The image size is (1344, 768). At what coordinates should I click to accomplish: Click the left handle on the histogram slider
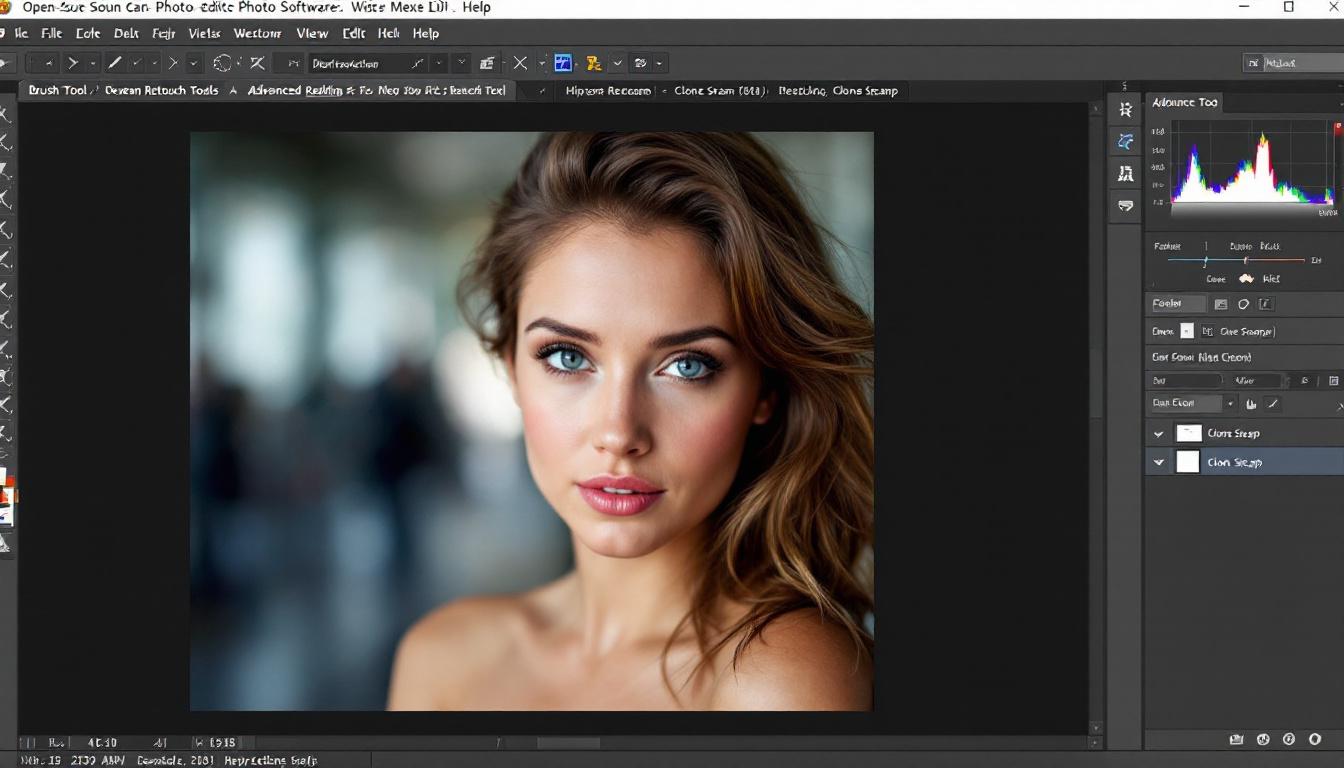1206,261
